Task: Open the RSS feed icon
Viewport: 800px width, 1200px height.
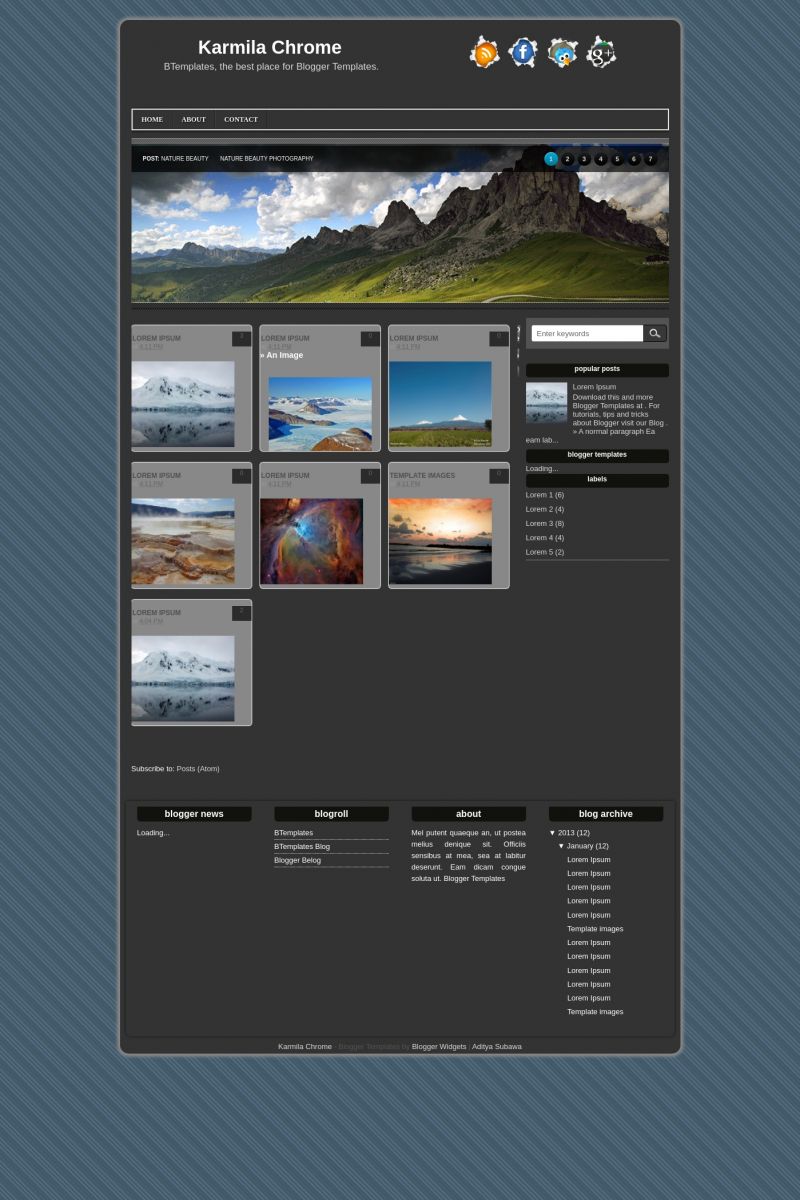Action: coord(484,52)
